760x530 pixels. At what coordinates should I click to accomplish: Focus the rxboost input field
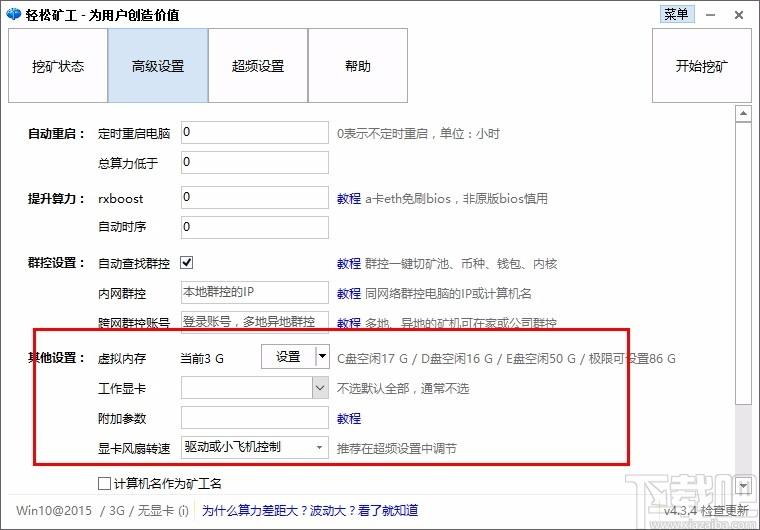pyautogui.click(x=255, y=197)
